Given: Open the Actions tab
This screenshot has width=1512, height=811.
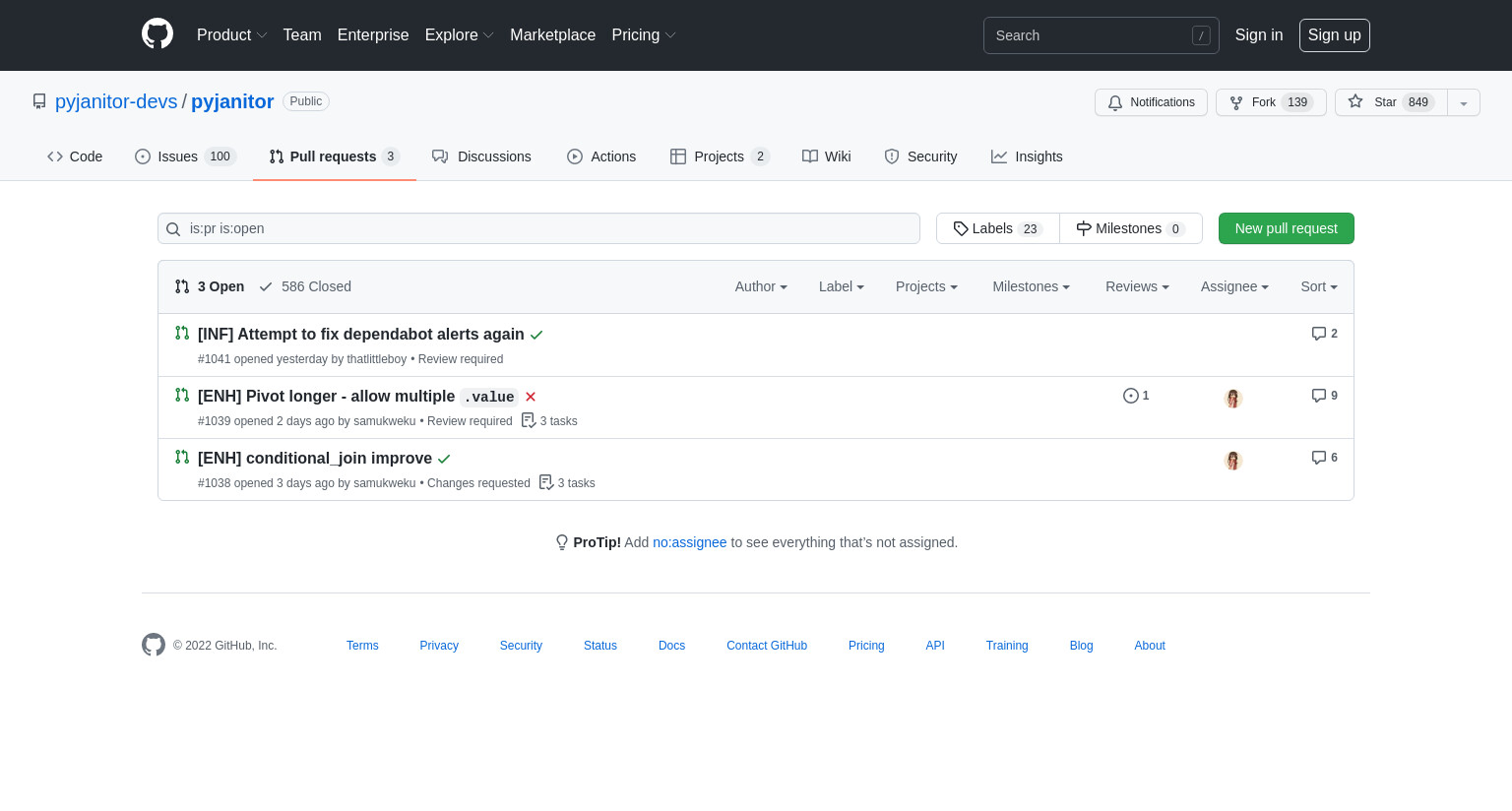Looking at the screenshot, I should click(601, 156).
